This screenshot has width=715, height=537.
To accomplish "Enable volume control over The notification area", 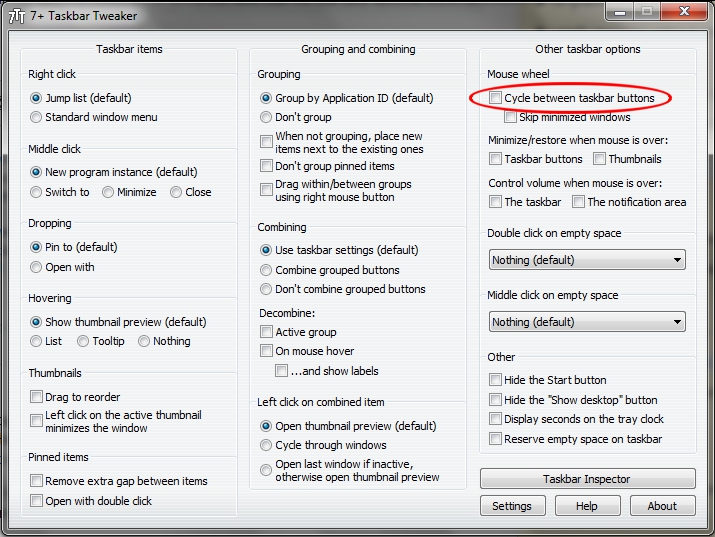I will point(578,201).
